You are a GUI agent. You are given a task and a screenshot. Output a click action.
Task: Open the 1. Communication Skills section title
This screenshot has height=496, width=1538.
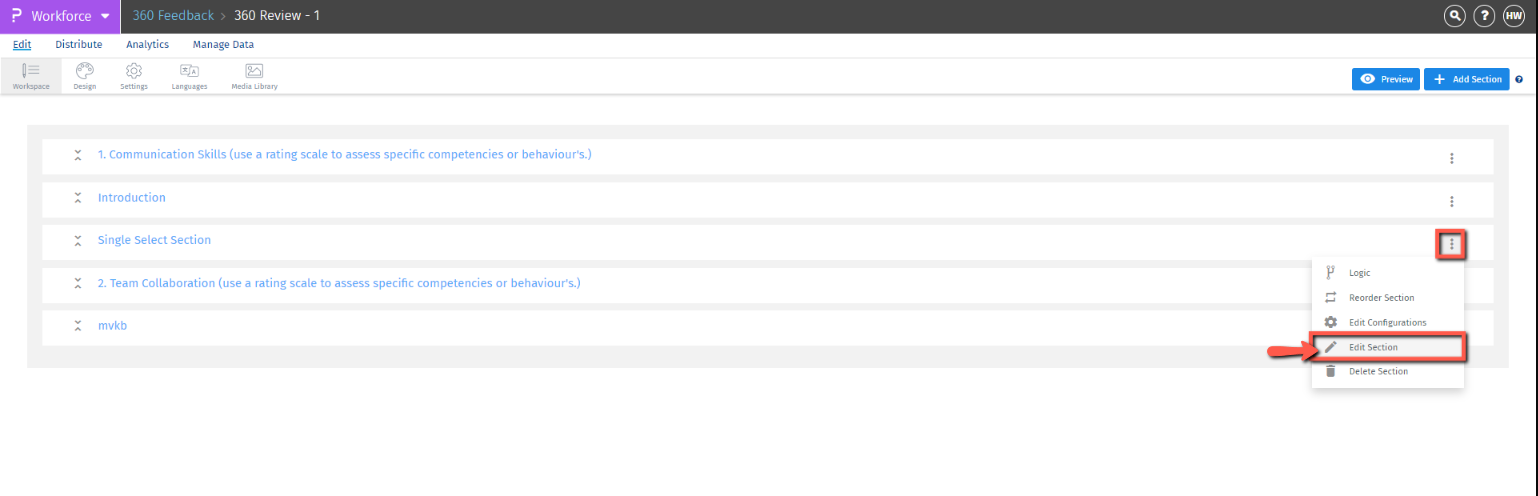pos(344,155)
